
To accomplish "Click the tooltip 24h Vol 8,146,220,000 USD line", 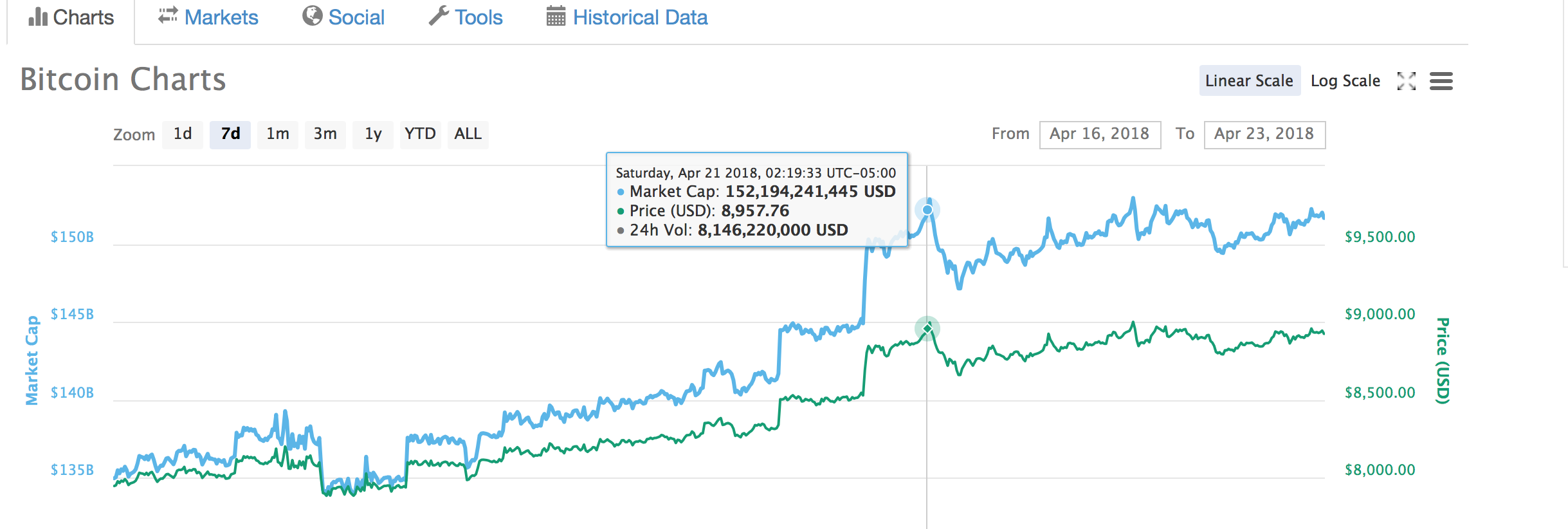I will click(733, 230).
